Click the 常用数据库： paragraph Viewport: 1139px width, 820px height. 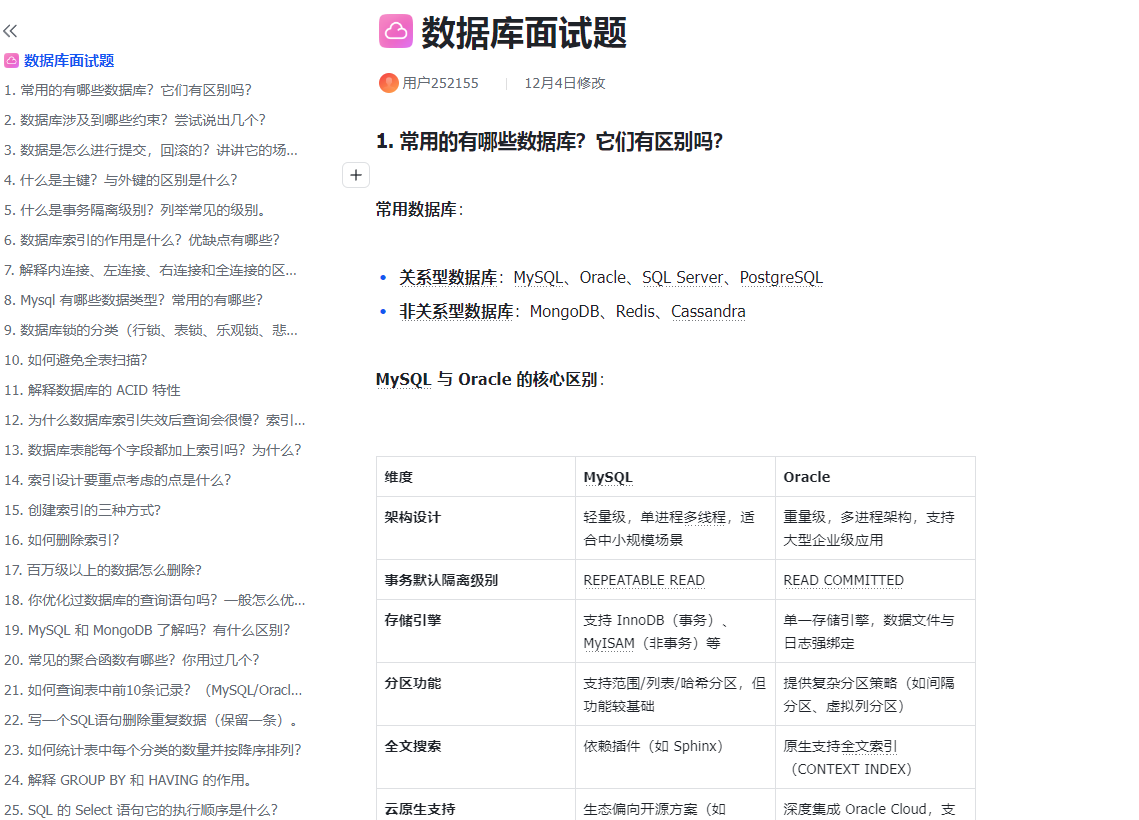[x=419, y=210]
